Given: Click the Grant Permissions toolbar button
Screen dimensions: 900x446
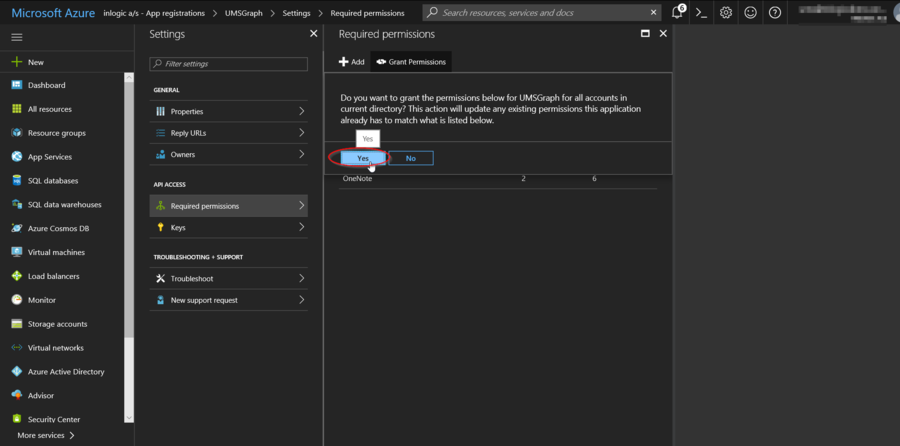Looking at the screenshot, I should click(411, 62).
